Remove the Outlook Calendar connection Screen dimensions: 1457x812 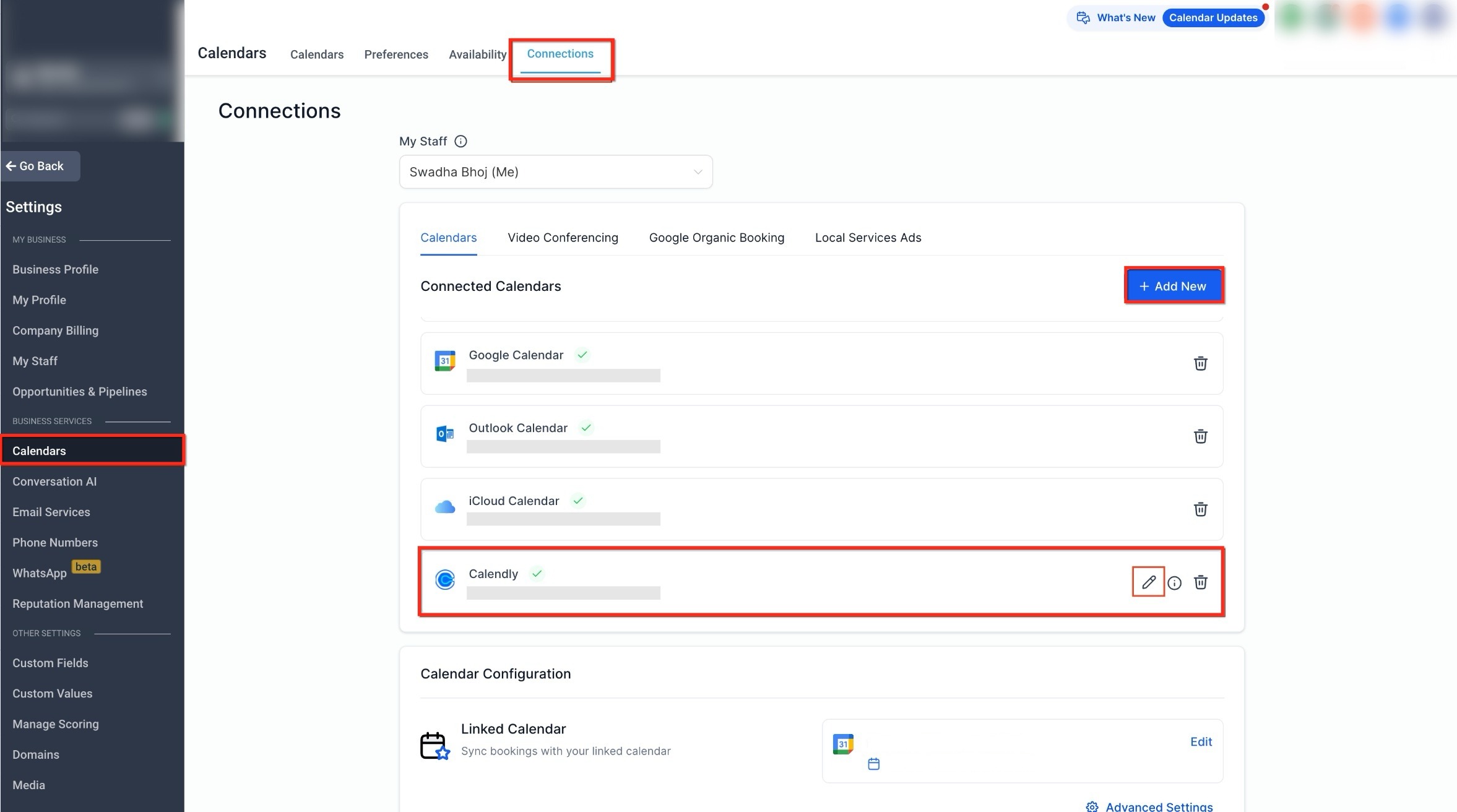(x=1200, y=436)
